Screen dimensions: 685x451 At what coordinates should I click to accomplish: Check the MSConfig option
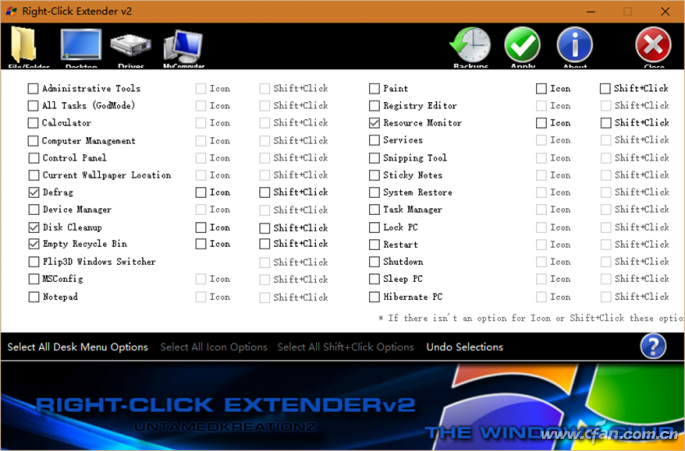[x=33, y=279]
